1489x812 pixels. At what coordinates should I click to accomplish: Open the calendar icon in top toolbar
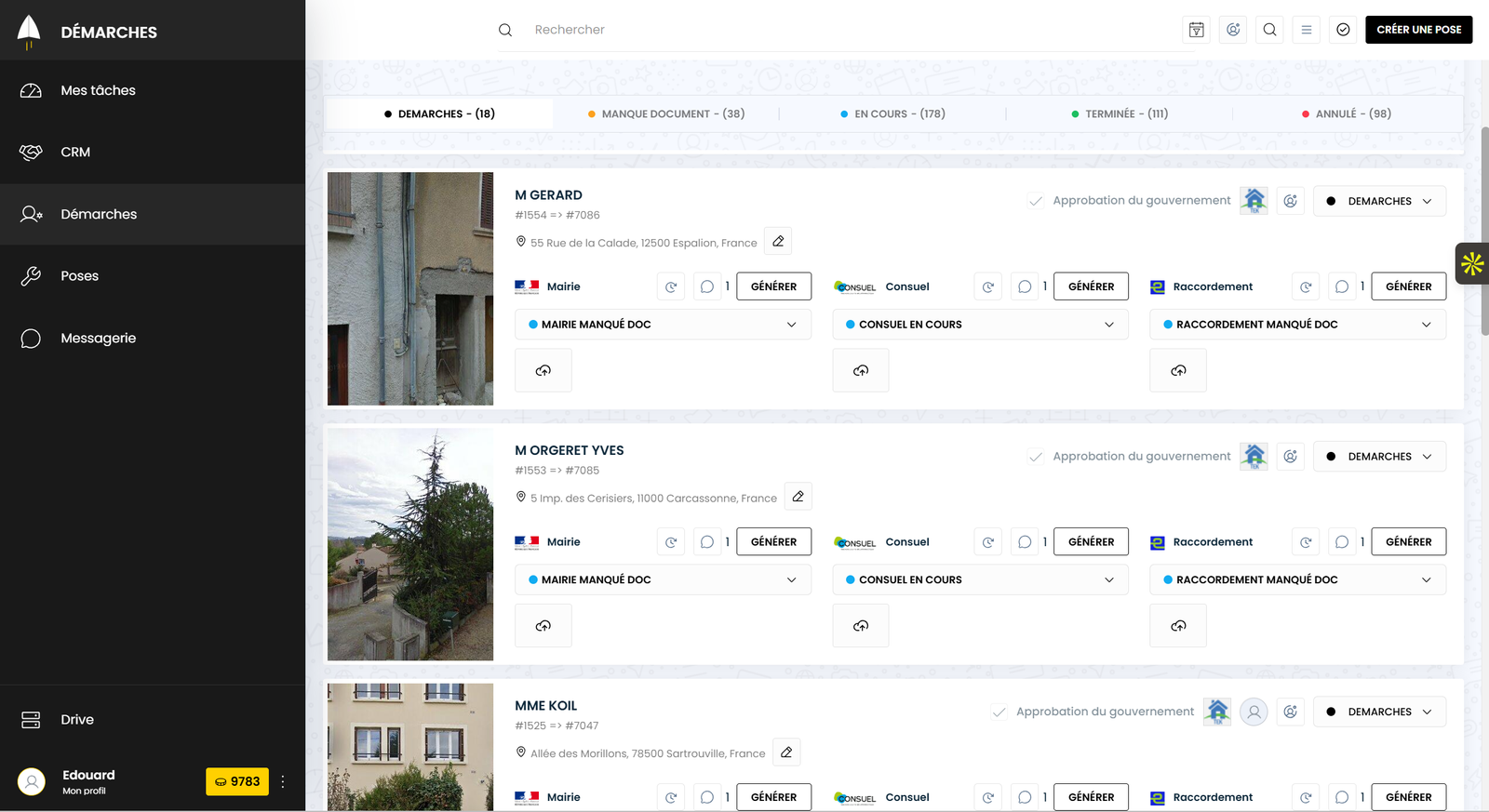[x=1197, y=30]
